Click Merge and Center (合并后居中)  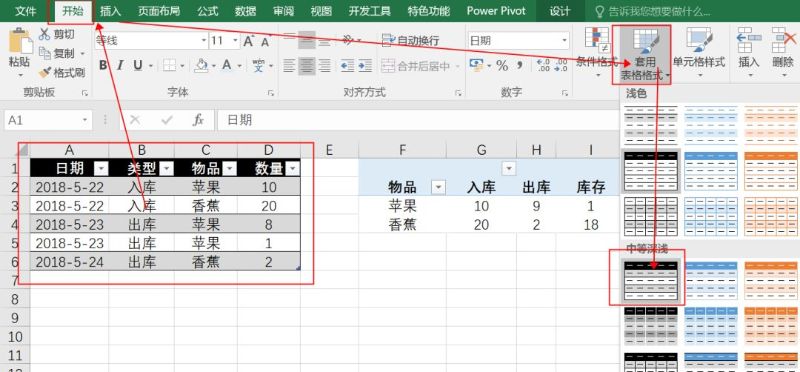pyautogui.click(x=416, y=66)
